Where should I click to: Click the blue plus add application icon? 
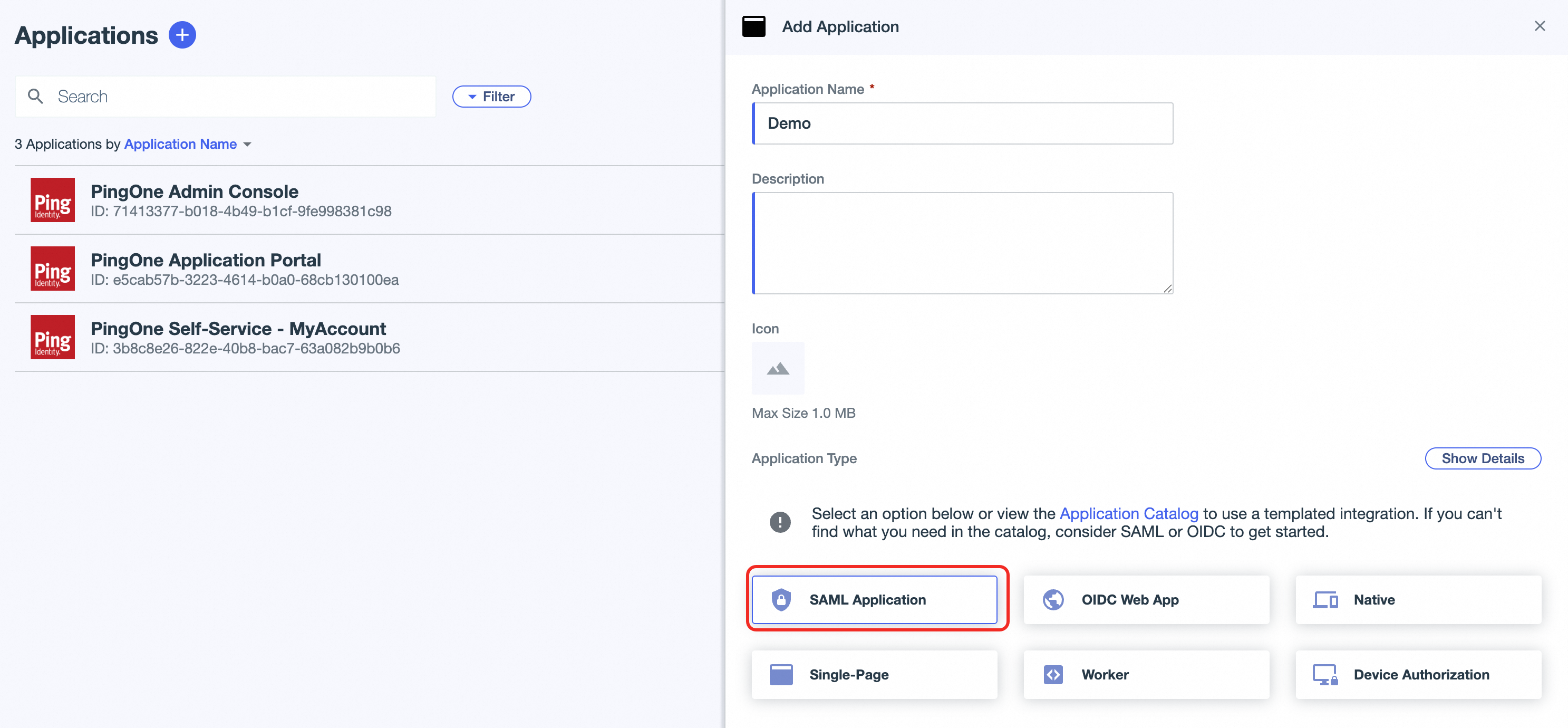point(182,35)
